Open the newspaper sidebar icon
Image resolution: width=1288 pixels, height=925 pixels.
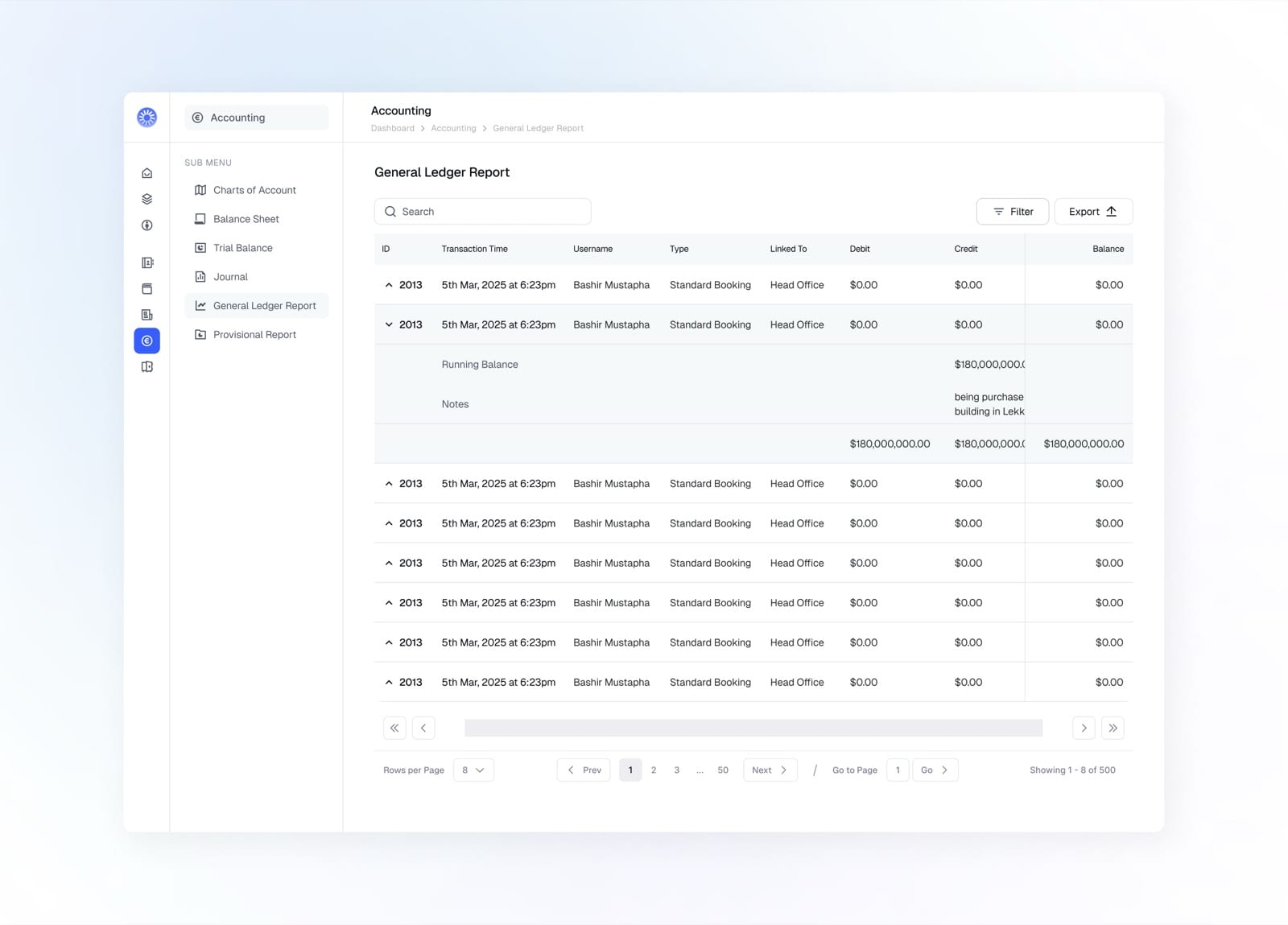point(147,315)
